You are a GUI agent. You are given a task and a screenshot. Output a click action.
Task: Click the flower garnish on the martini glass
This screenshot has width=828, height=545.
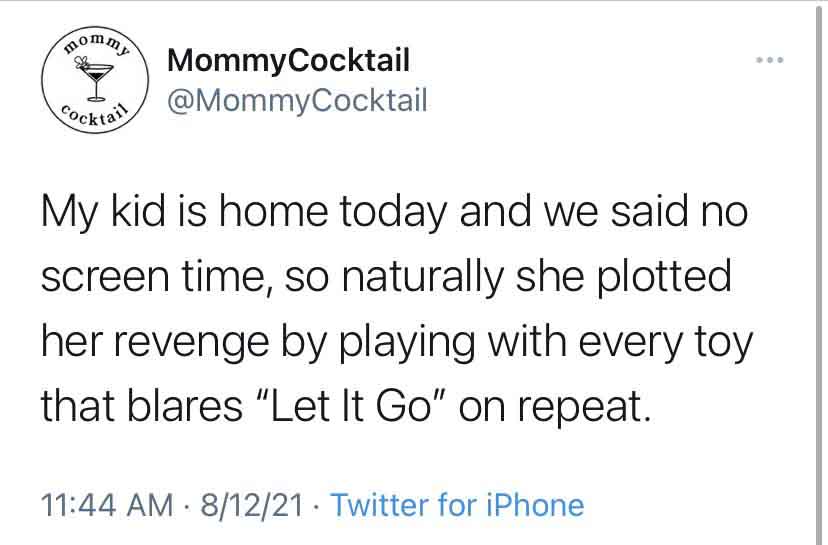point(81,63)
